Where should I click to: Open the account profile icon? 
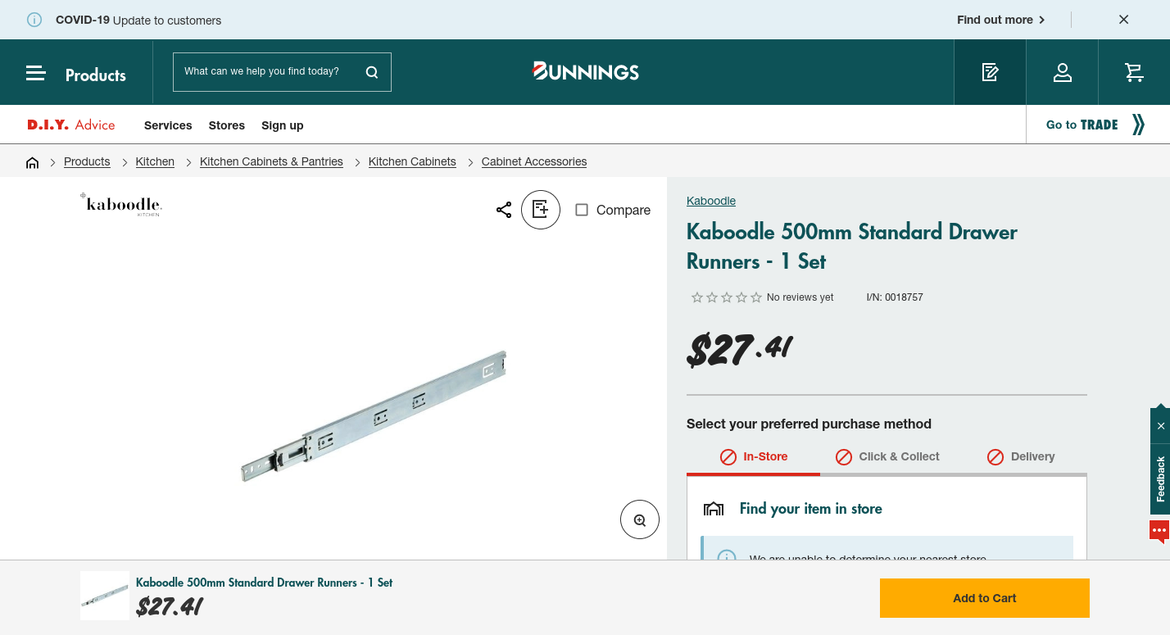1062,72
